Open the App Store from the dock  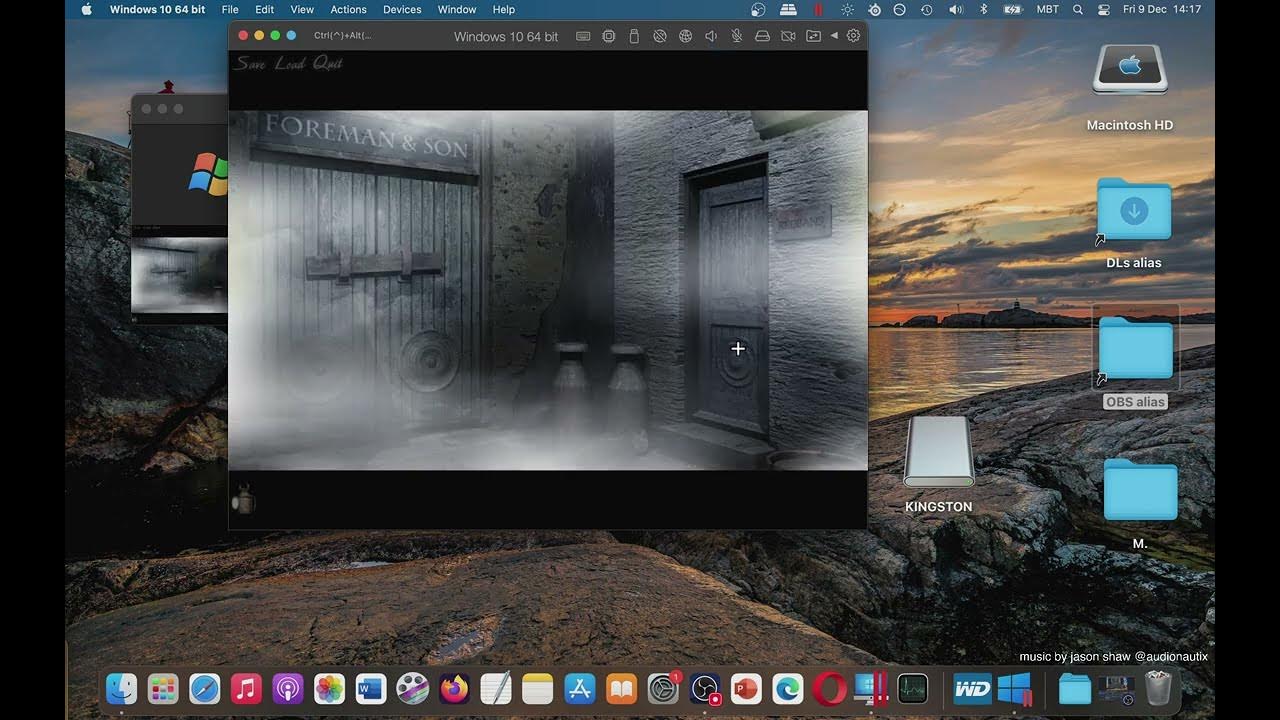pos(579,688)
